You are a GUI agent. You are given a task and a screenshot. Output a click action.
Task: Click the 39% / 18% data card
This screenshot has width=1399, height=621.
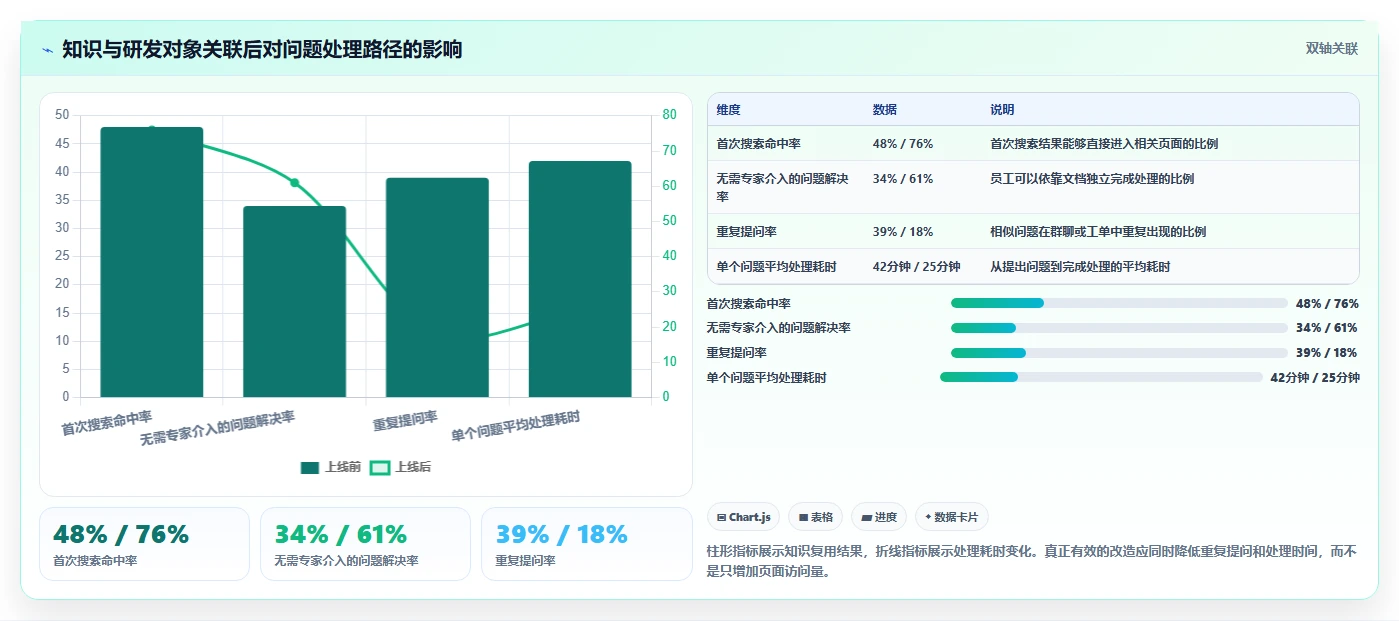pos(587,544)
